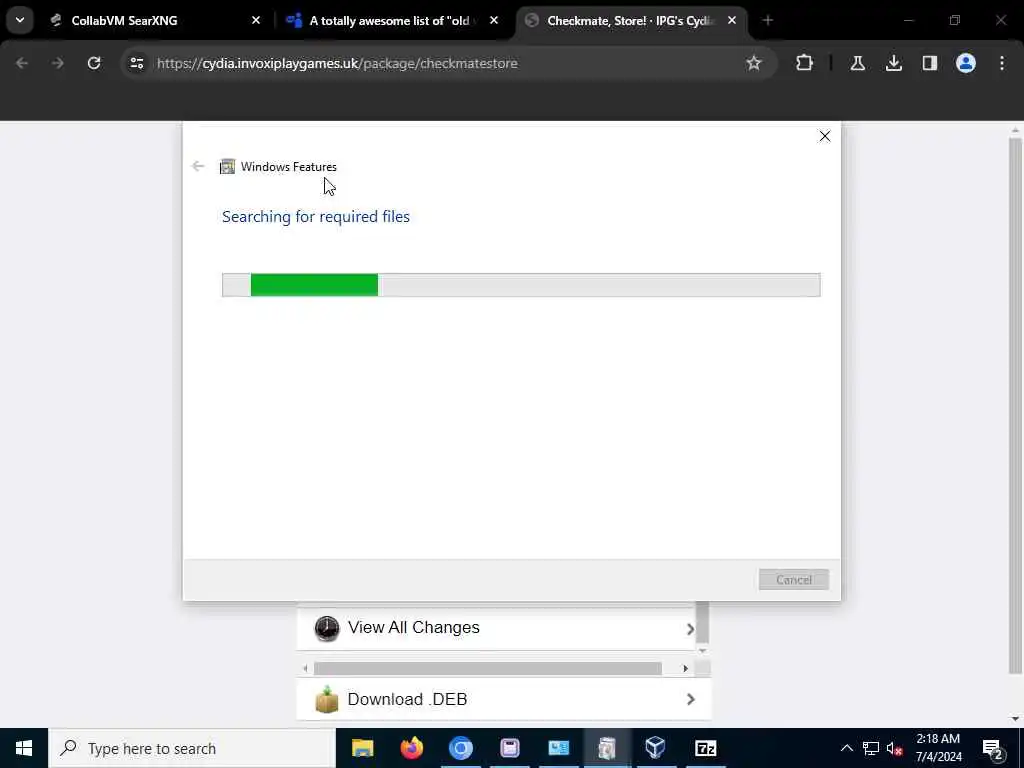The image size is (1024, 768).
Task: Open site information icon in address bar
Action: 136,63
